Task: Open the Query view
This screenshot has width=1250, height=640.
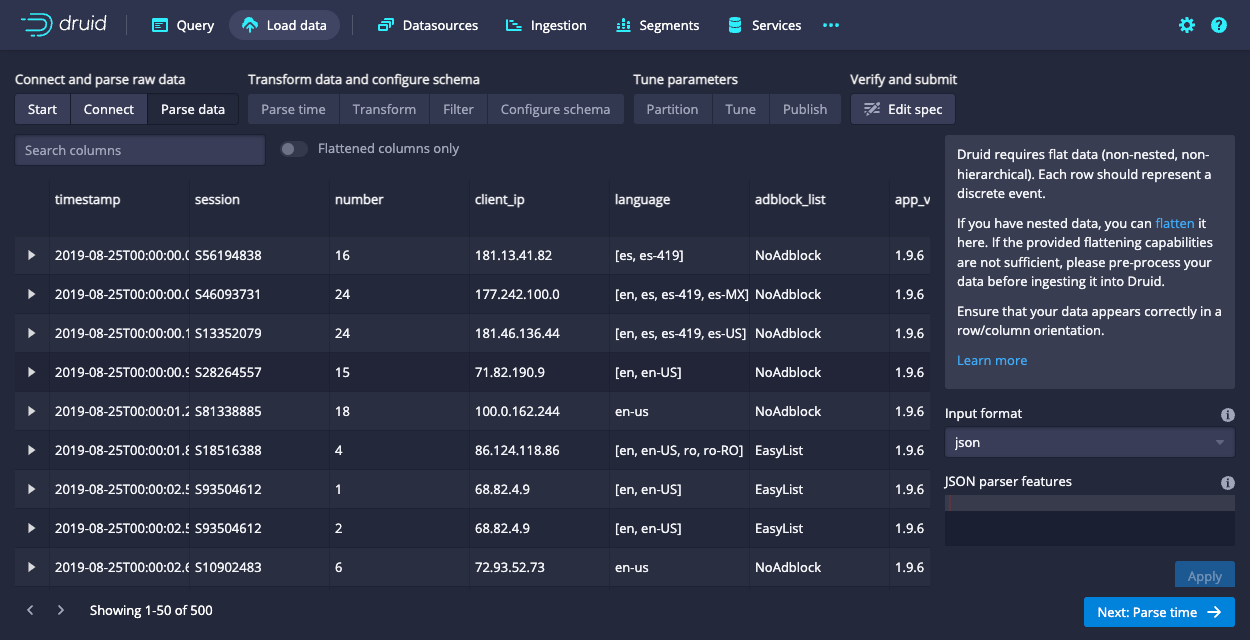Action: (x=182, y=25)
